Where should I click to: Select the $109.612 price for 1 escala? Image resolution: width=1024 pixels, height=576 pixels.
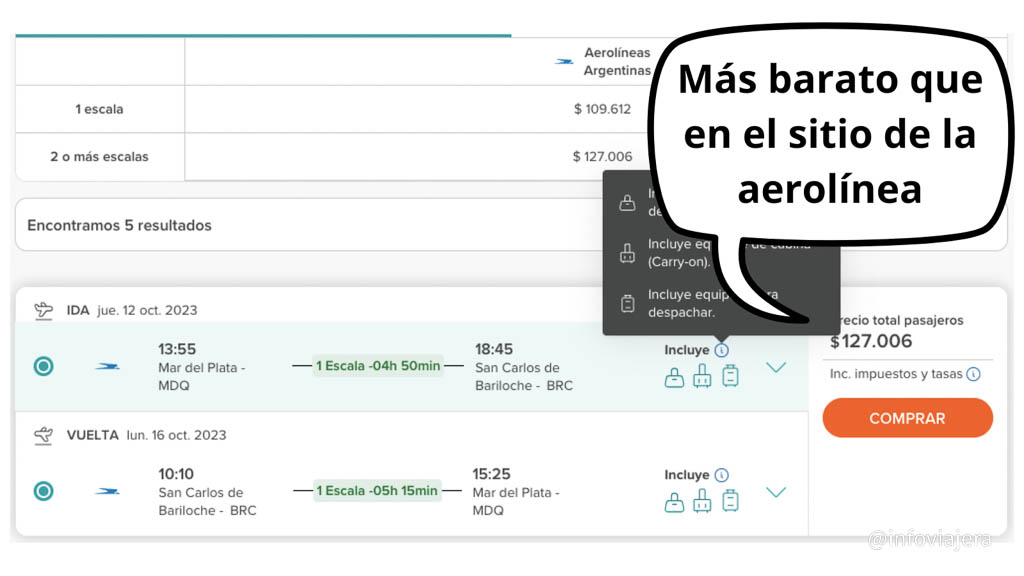[x=602, y=109]
